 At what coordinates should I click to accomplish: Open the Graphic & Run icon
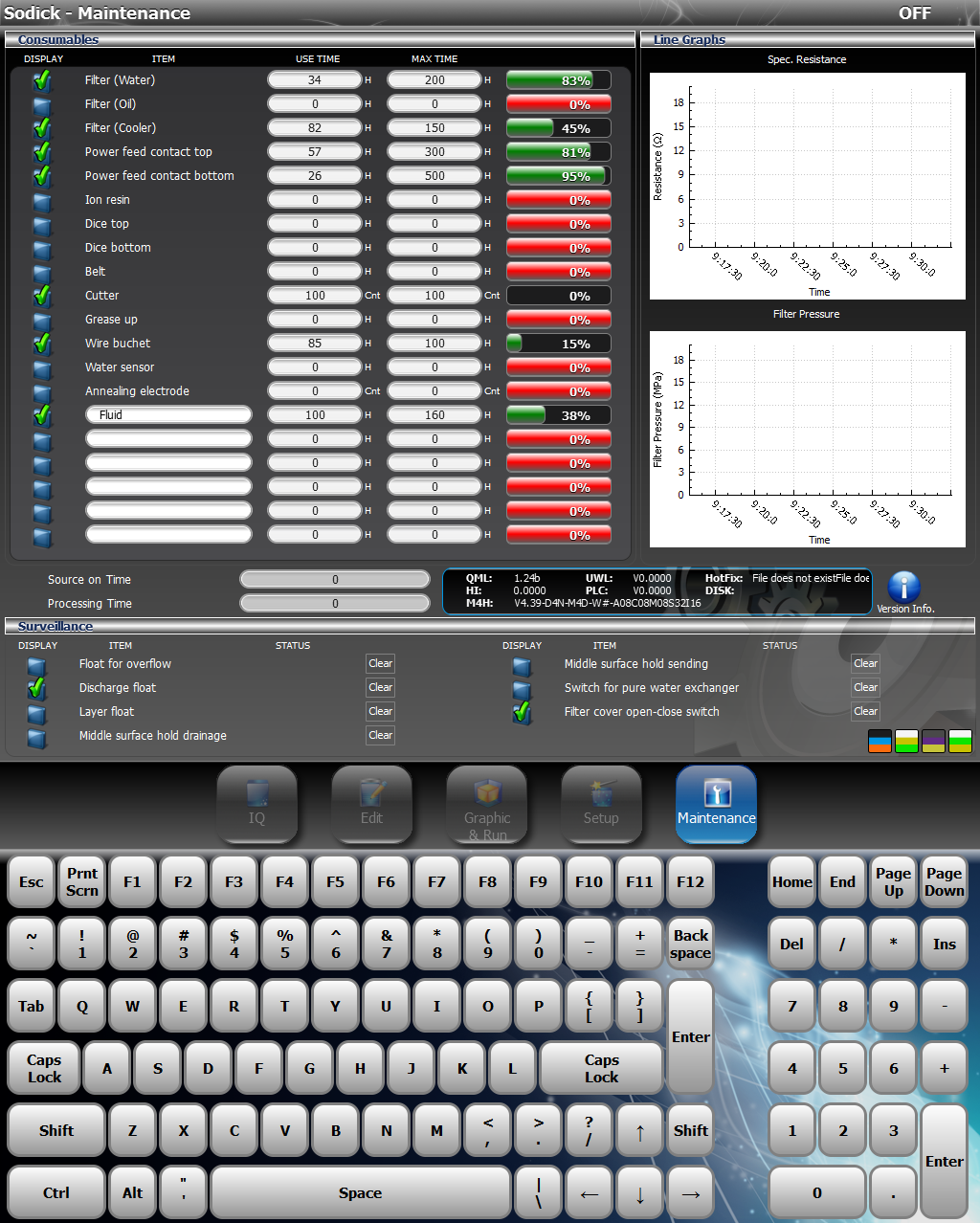(x=486, y=804)
